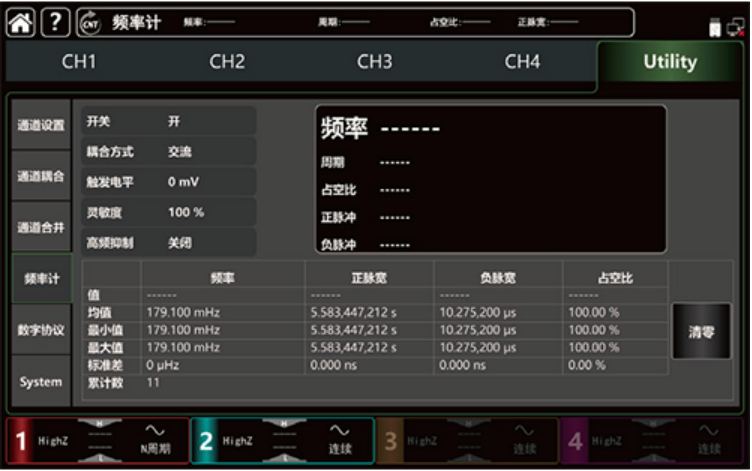Click the network connection status icon

[x=736, y=27]
